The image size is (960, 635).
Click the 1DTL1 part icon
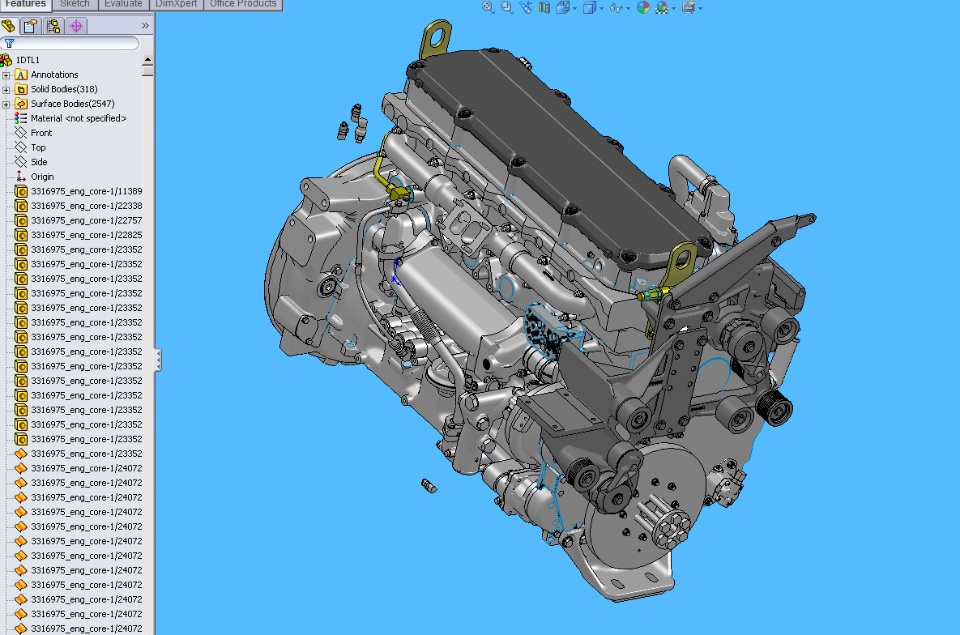6,60
